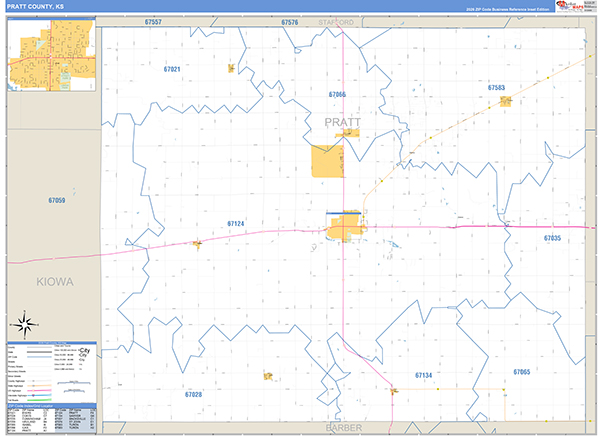Click the small yellow town above 67028
Screen dimensions: 600x436
tap(268, 377)
